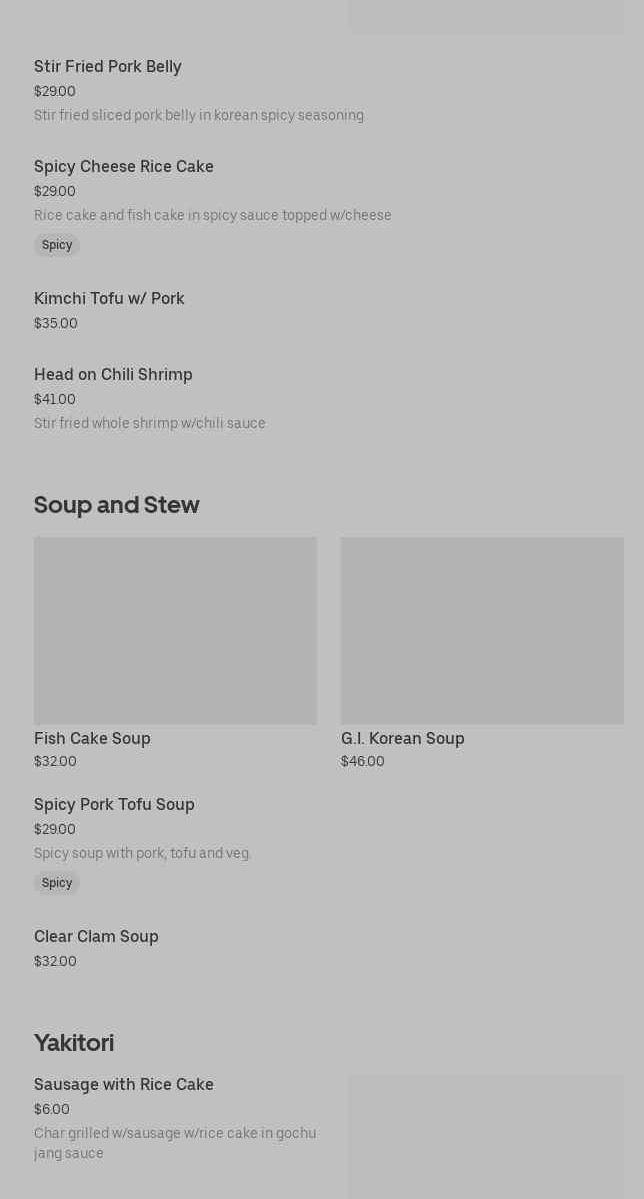Select Spicy Cheese Rice Cake dish
The height and width of the screenshot is (1199, 644).
click(x=124, y=167)
